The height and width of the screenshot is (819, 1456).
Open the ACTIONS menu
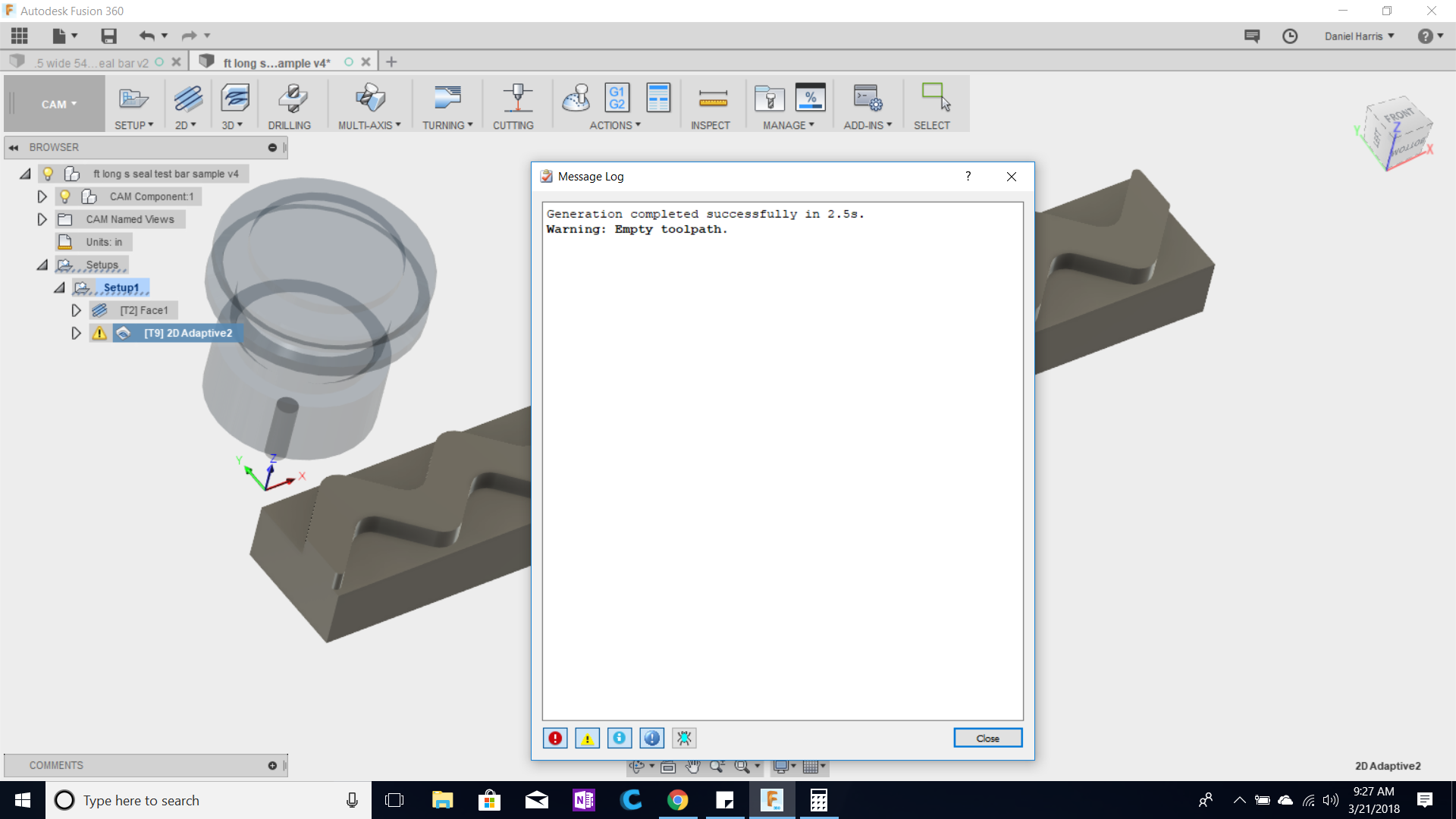pos(615,125)
